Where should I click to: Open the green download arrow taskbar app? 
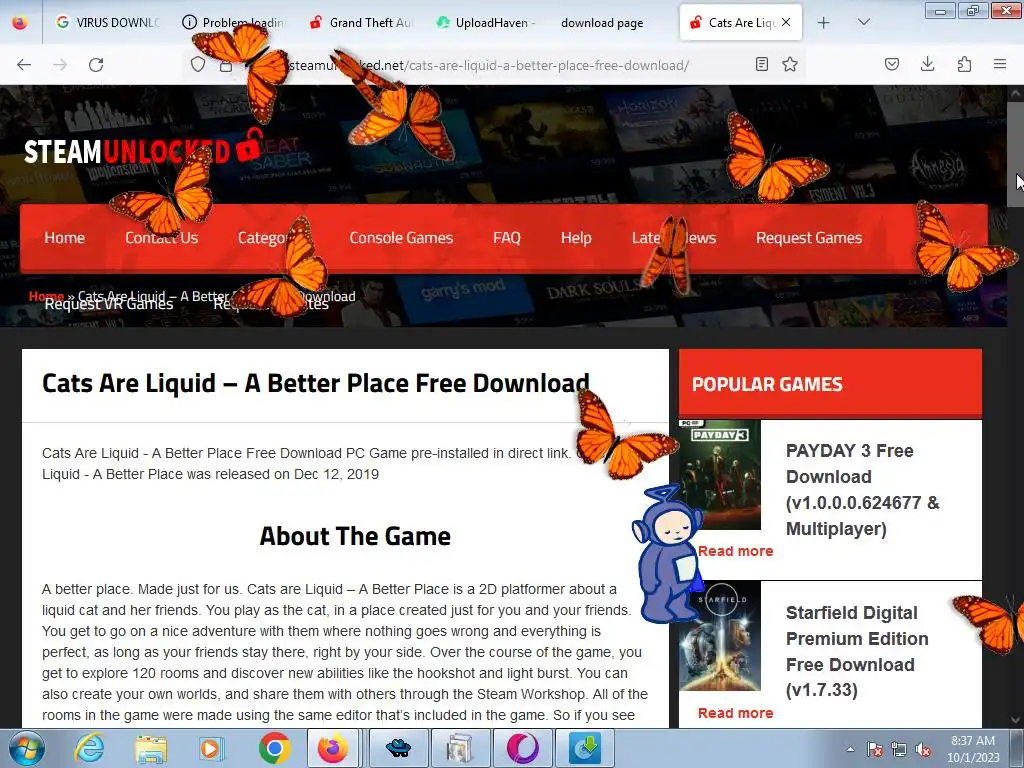[584, 748]
